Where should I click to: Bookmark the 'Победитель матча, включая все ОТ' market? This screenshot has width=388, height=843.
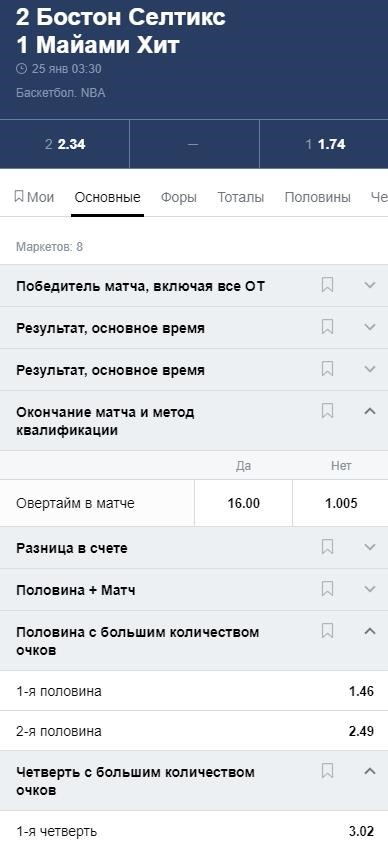327,285
